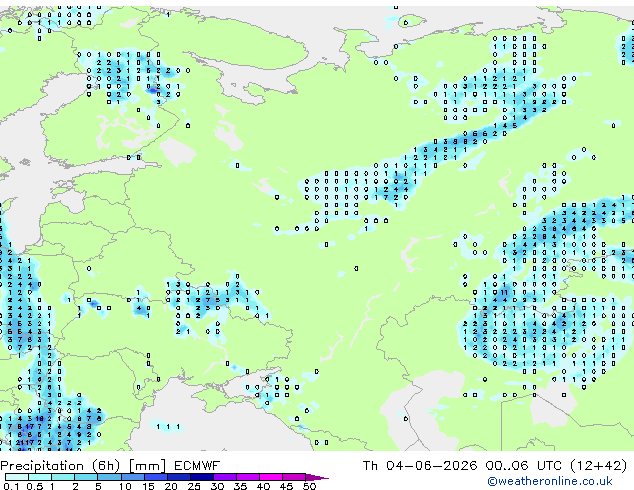Pick the 15–20 mm legend color swatch
This screenshot has height=490, width=634.
155,477
